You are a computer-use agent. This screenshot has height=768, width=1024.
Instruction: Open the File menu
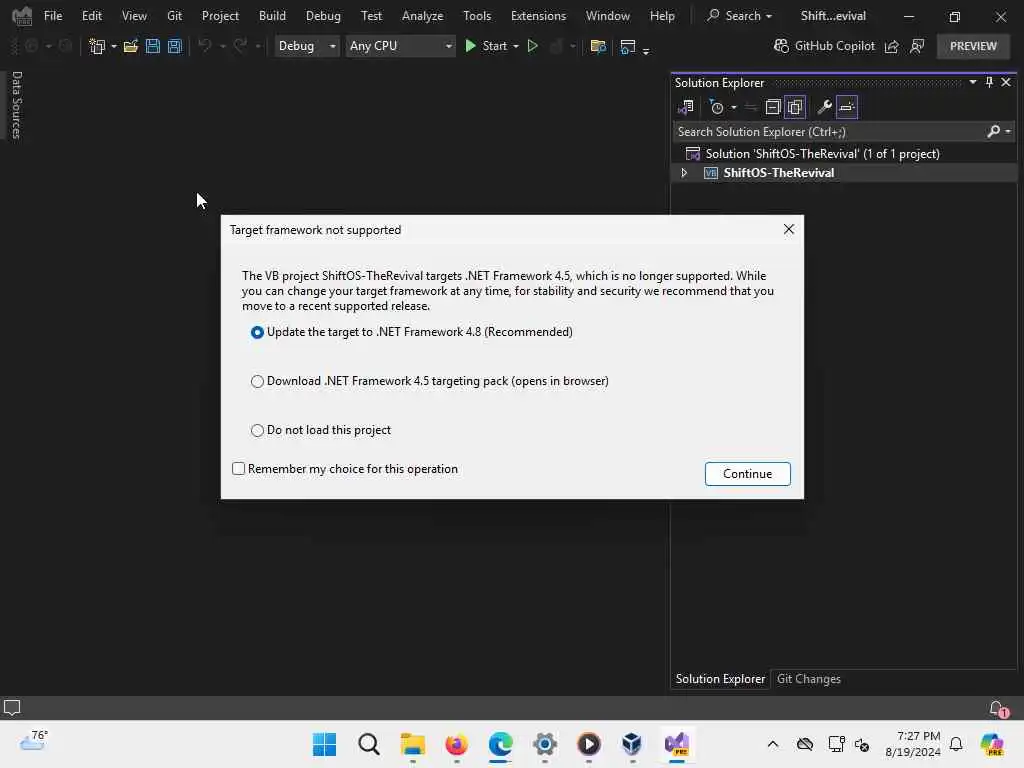53,16
